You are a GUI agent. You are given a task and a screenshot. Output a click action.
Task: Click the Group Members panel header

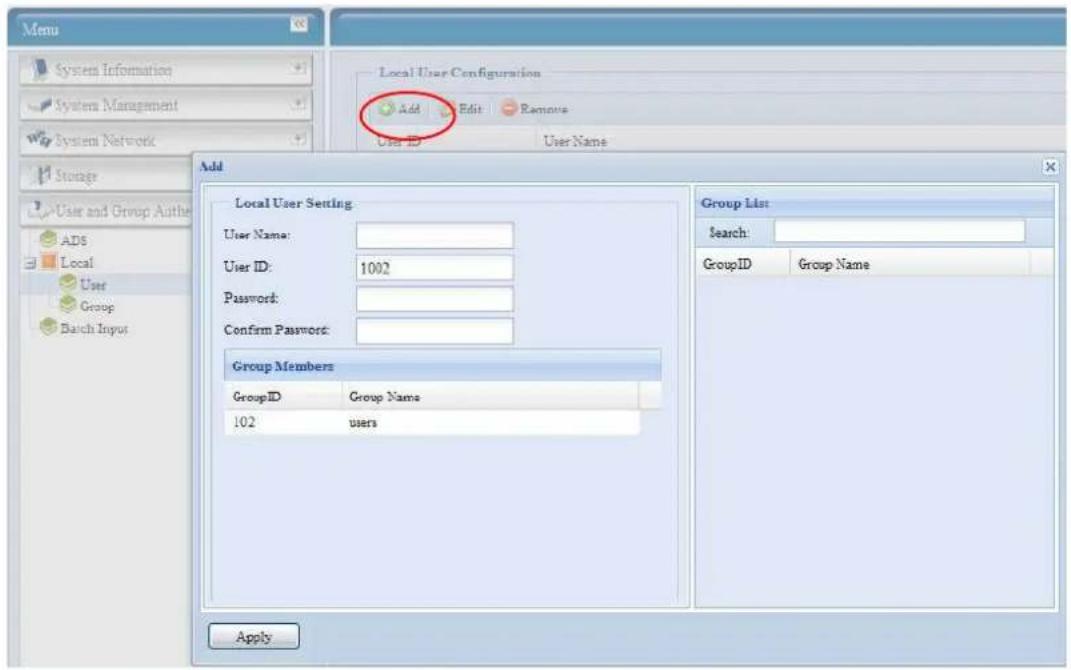[443, 366]
